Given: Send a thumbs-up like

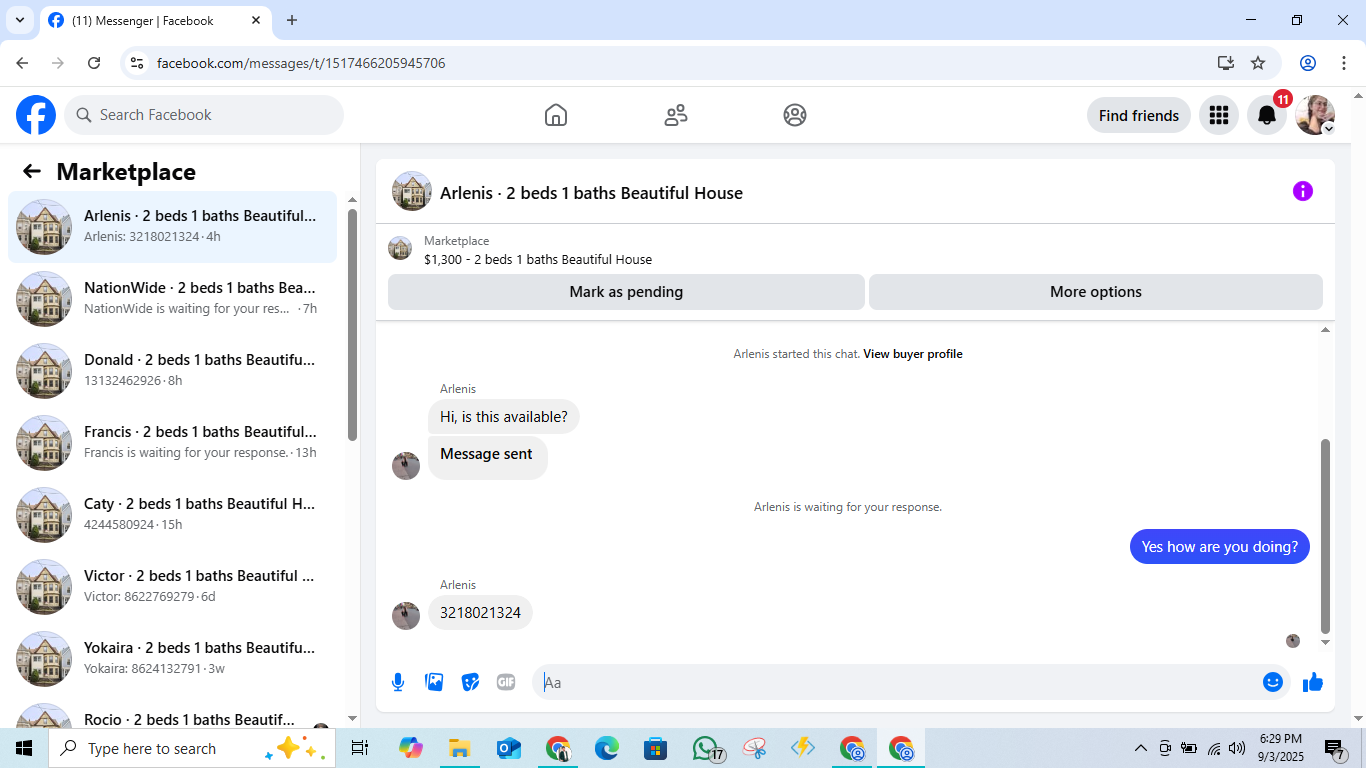Looking at the screenshot, I should pos(1313,682).
